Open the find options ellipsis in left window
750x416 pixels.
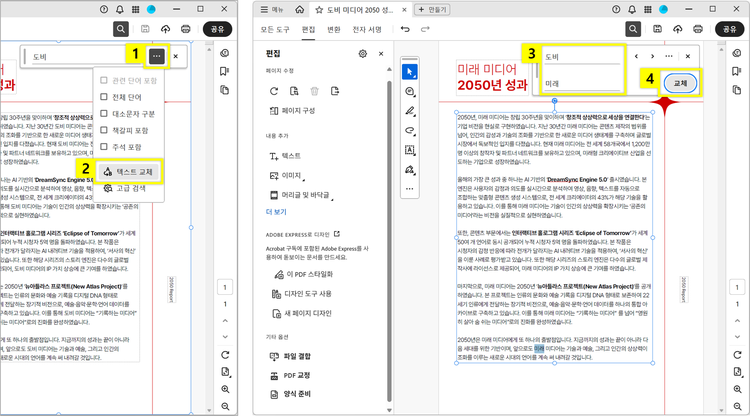click(156, 56)
